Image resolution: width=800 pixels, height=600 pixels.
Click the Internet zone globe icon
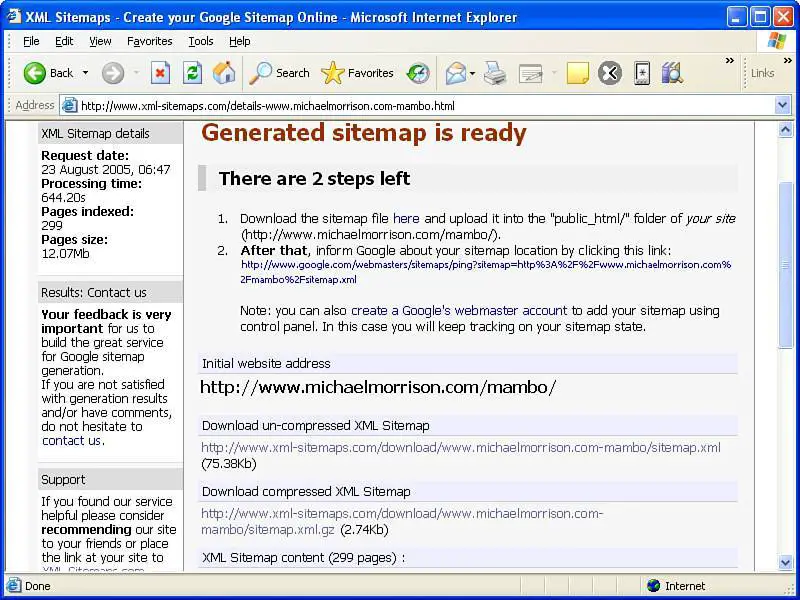[x=653, y=586]
